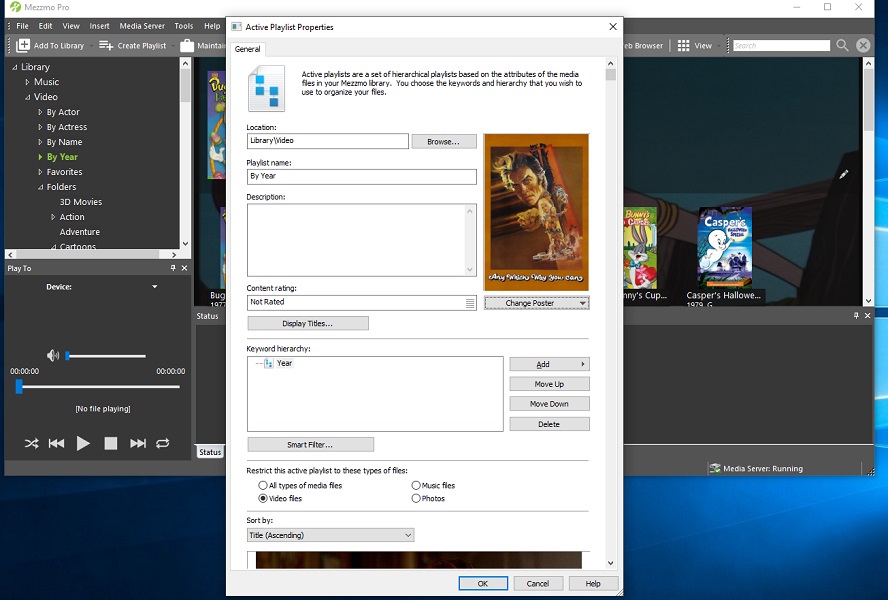Collapse the Folders node
This screenshot has height=600, width=888.
(40, 187)
